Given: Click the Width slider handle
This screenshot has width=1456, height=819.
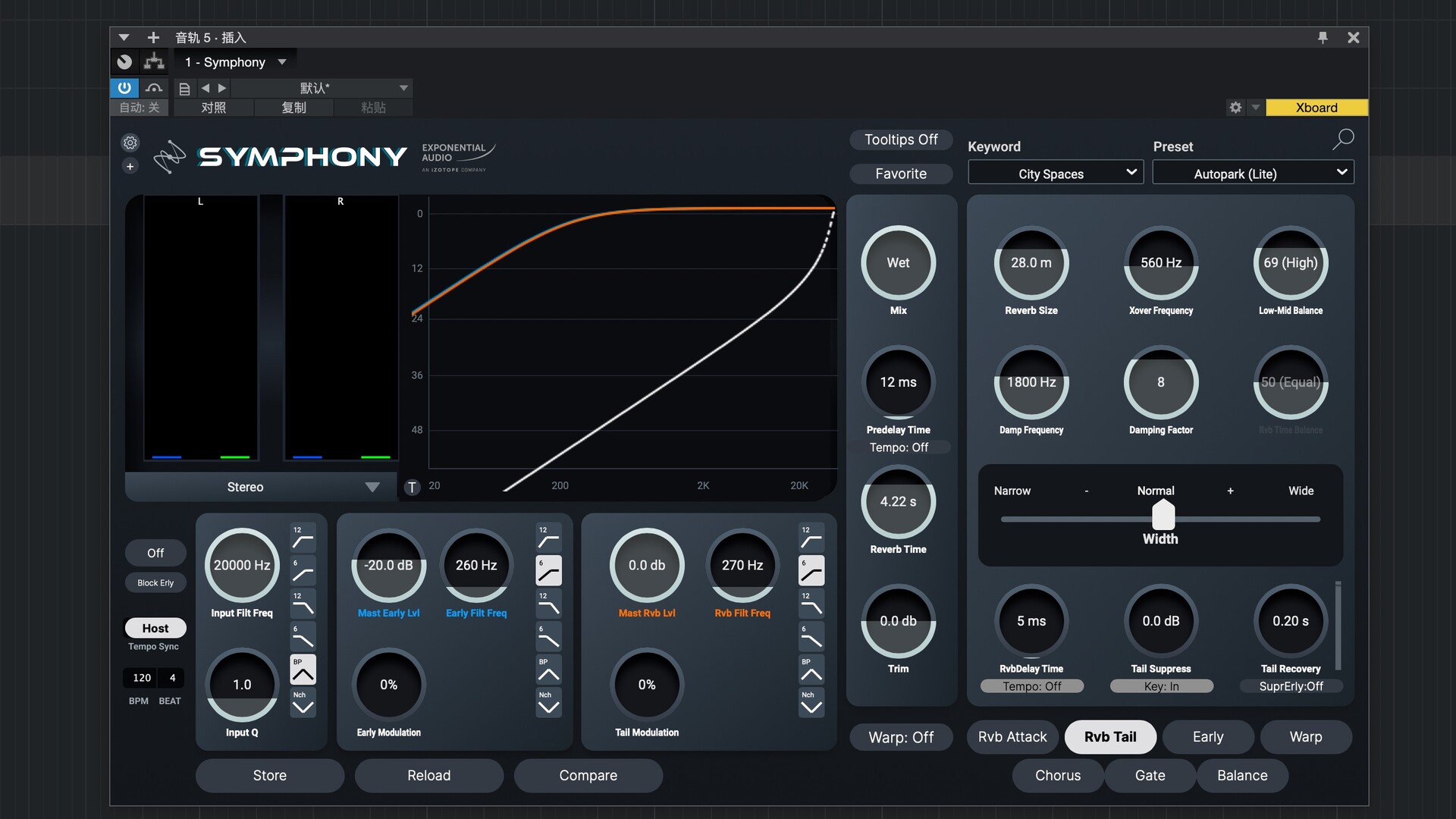Looking at the screenshot, I should [1163, 516].
